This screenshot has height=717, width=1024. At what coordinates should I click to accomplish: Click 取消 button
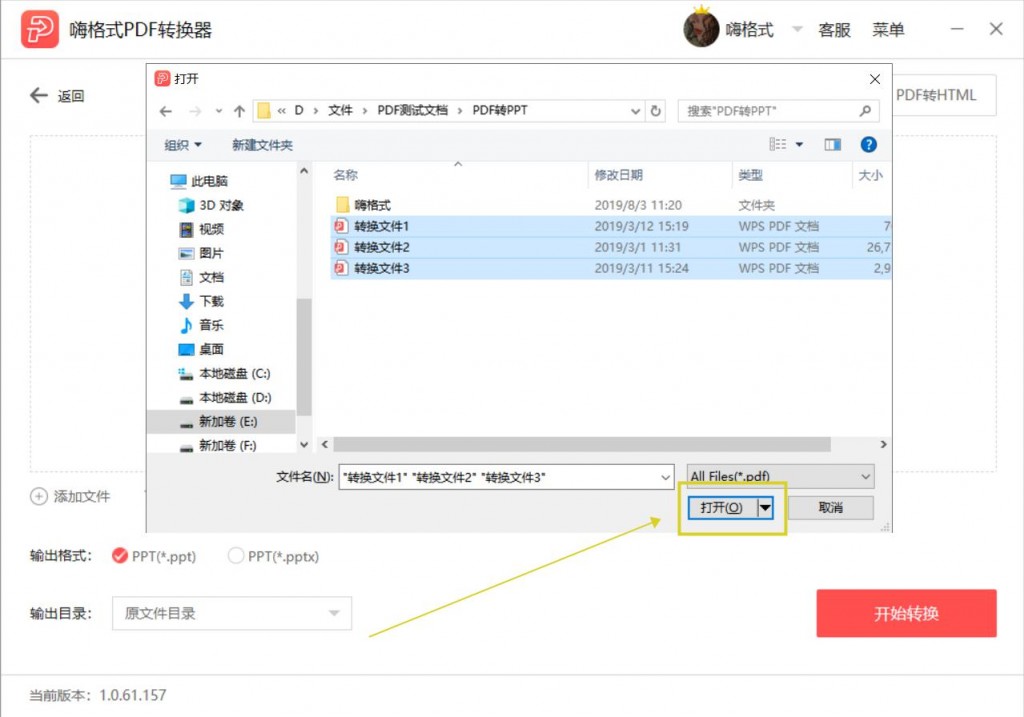click(x=831, y=507)
